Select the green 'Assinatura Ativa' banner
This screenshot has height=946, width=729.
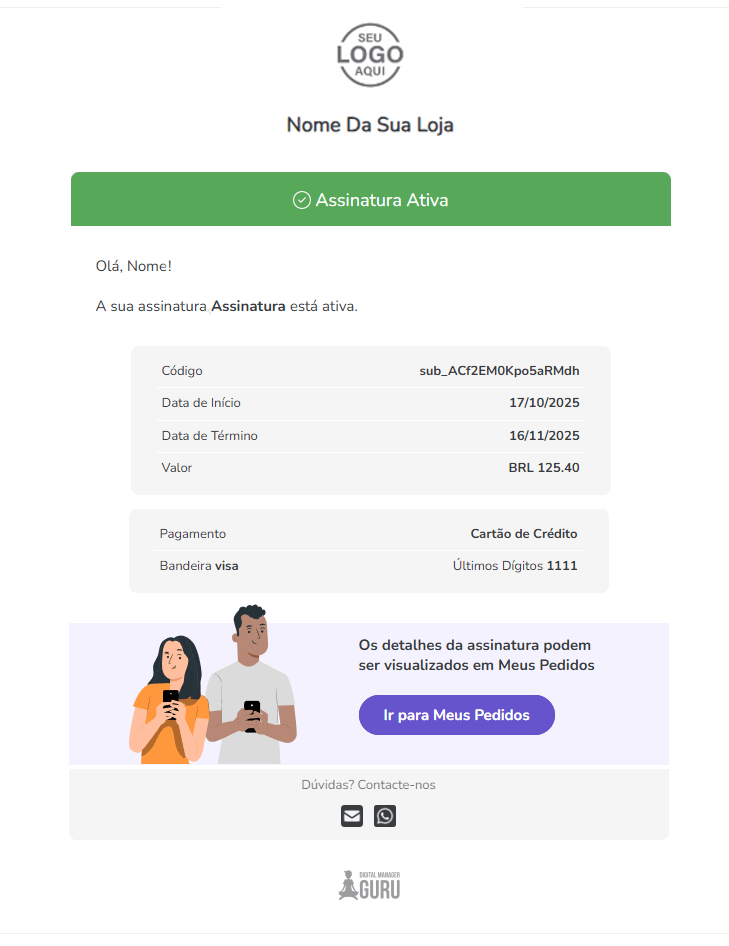370,199
